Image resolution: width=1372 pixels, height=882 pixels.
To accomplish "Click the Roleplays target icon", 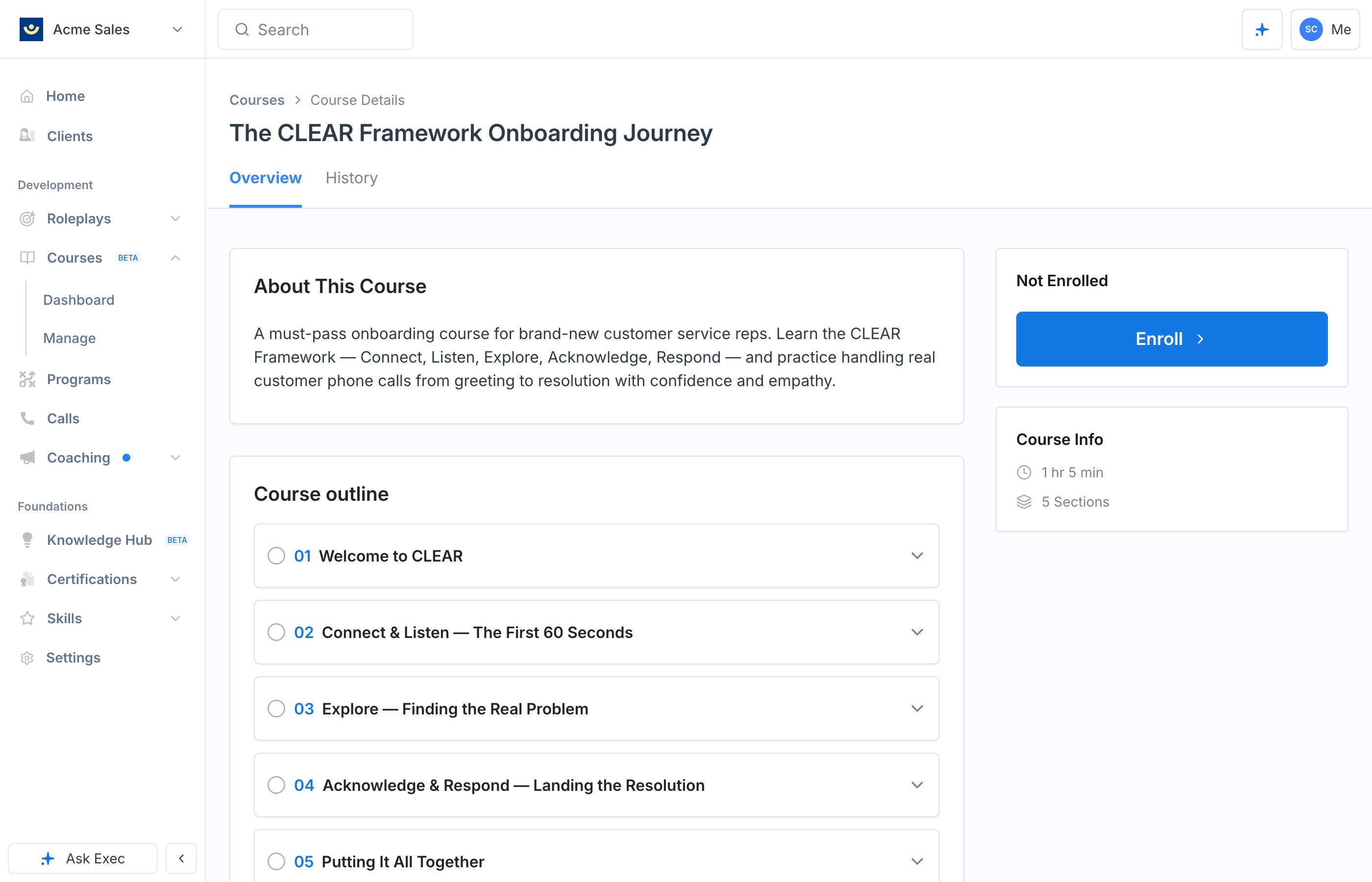I will [27, 218].
